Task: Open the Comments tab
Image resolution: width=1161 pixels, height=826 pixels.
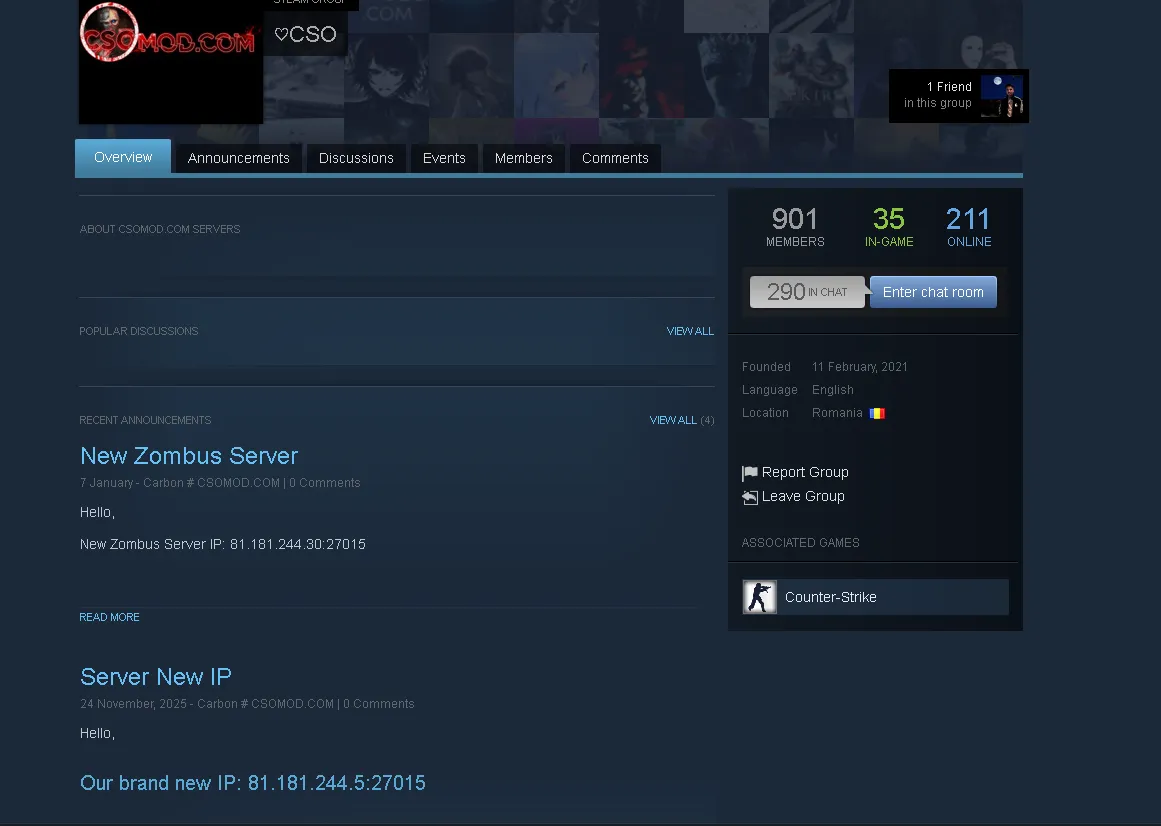Action: click(x=615, y=158)
